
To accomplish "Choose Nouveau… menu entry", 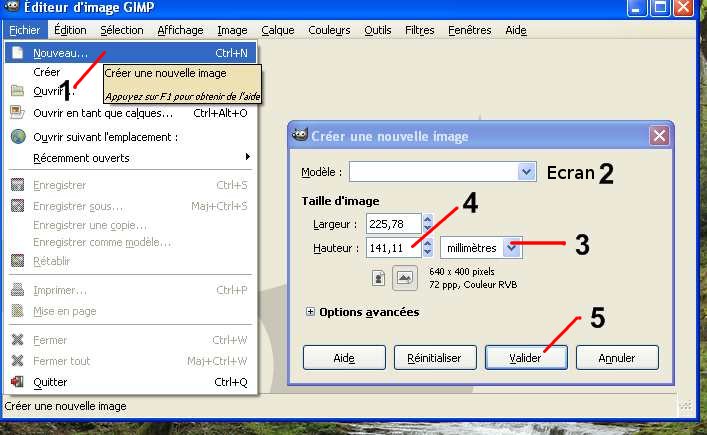I will click(x=131, y=53).
